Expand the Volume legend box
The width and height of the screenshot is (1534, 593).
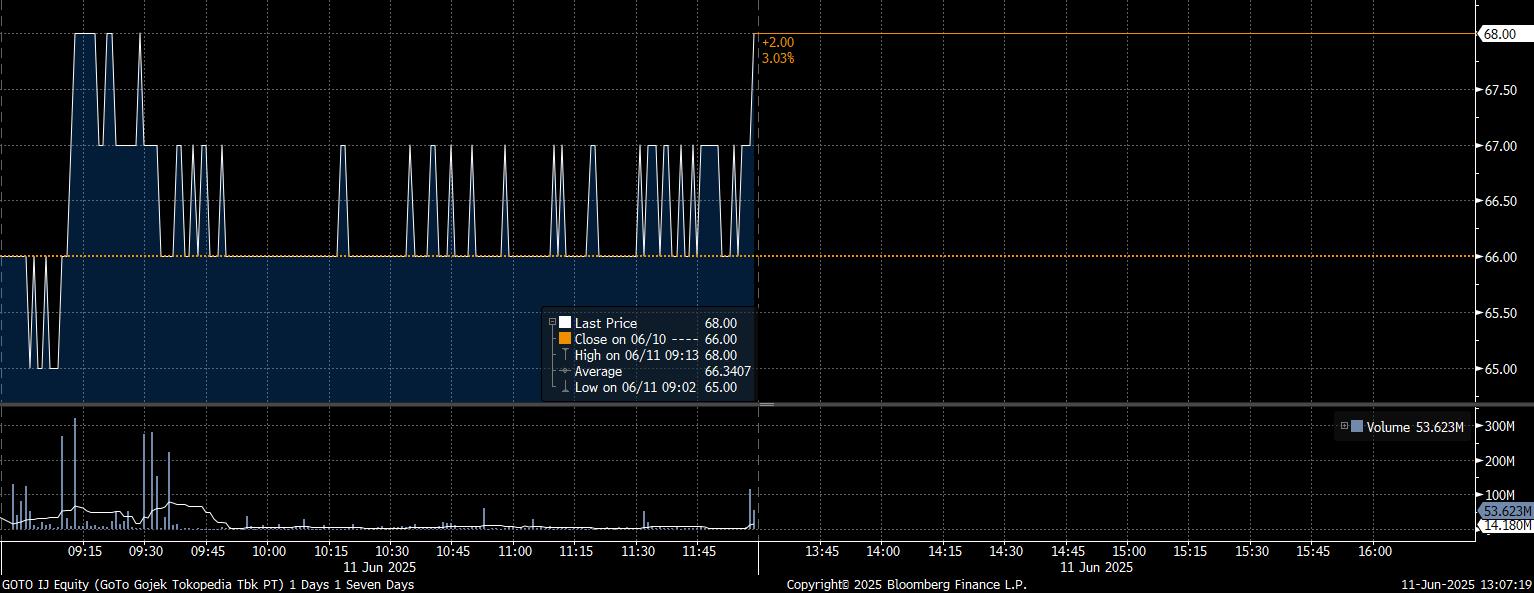coord(1344,427)
